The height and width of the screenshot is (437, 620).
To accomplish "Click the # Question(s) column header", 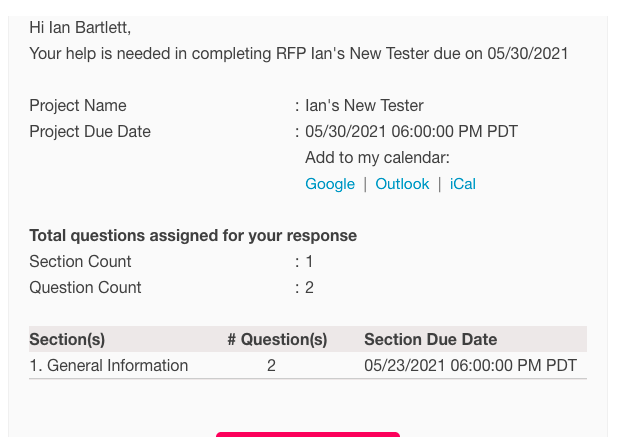I will tap(277, 339).
